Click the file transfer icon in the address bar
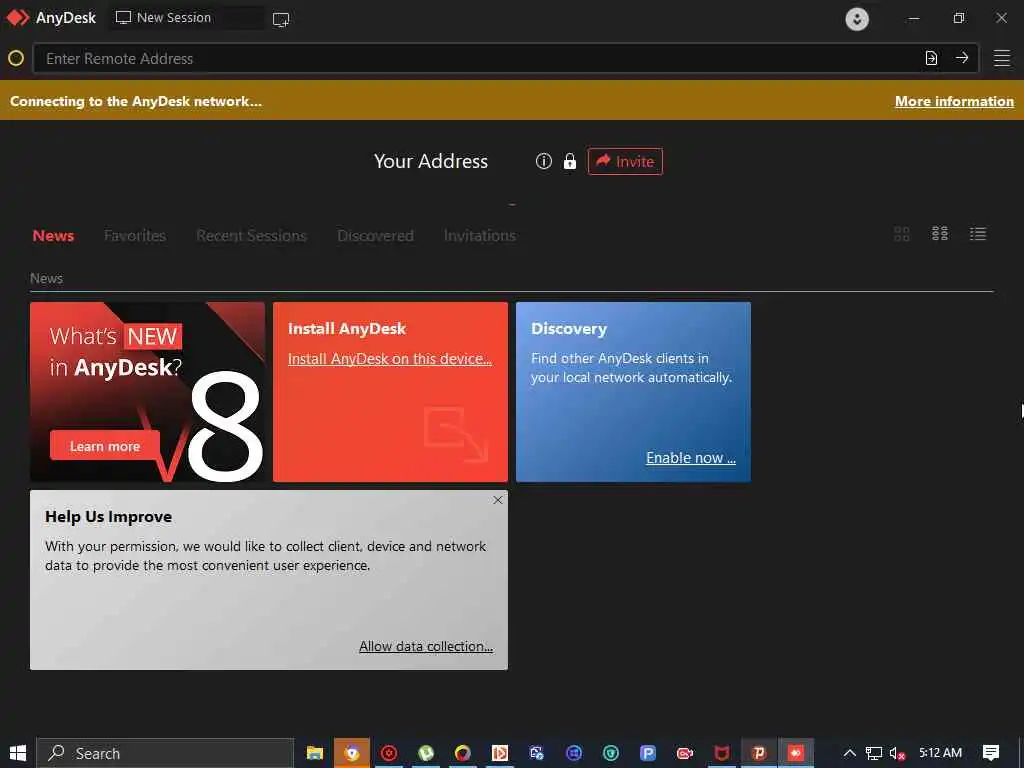1024x768 pixels. point(931,58)
